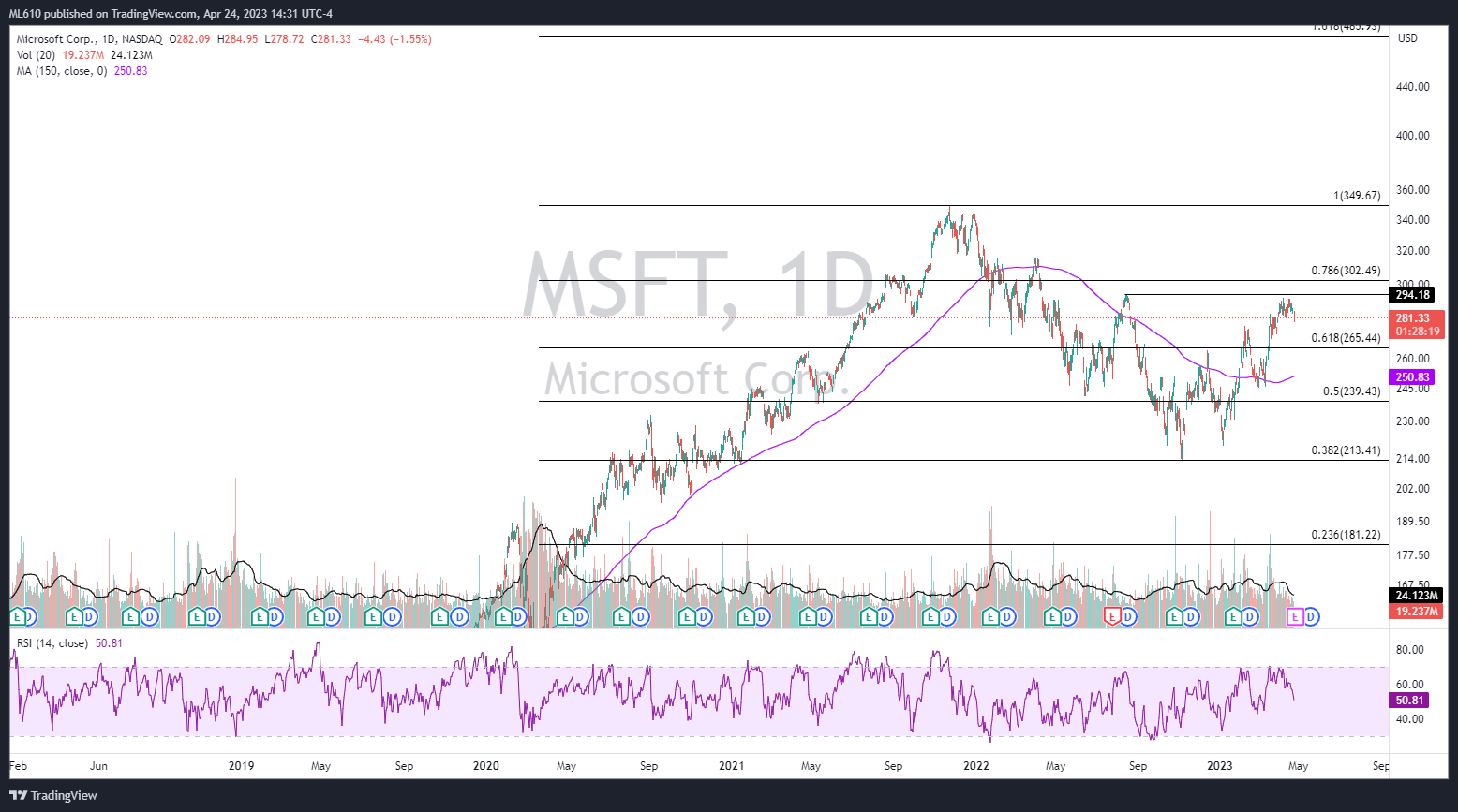The image size is (1458, 812).
Task: Click the 2023 label on time axis
Action: pos(1220,766)
